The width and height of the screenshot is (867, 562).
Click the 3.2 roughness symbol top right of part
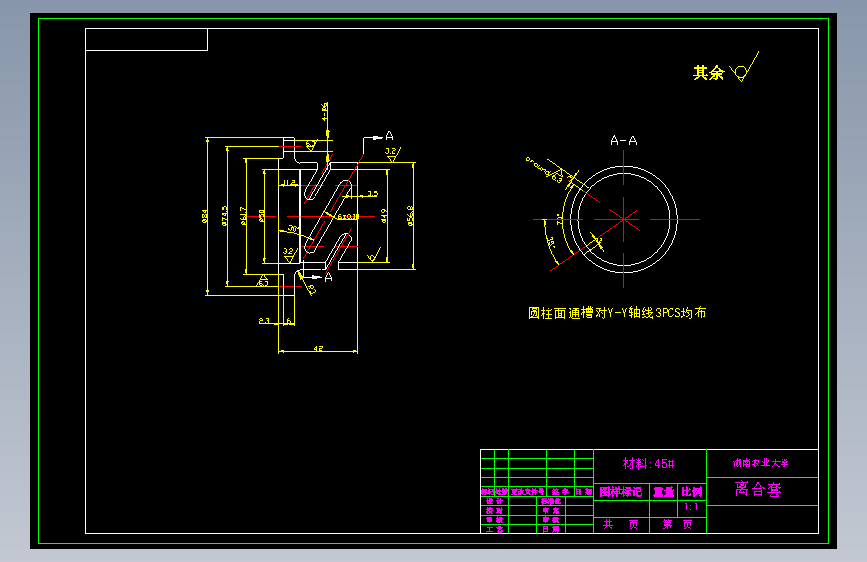coord(392,154)
